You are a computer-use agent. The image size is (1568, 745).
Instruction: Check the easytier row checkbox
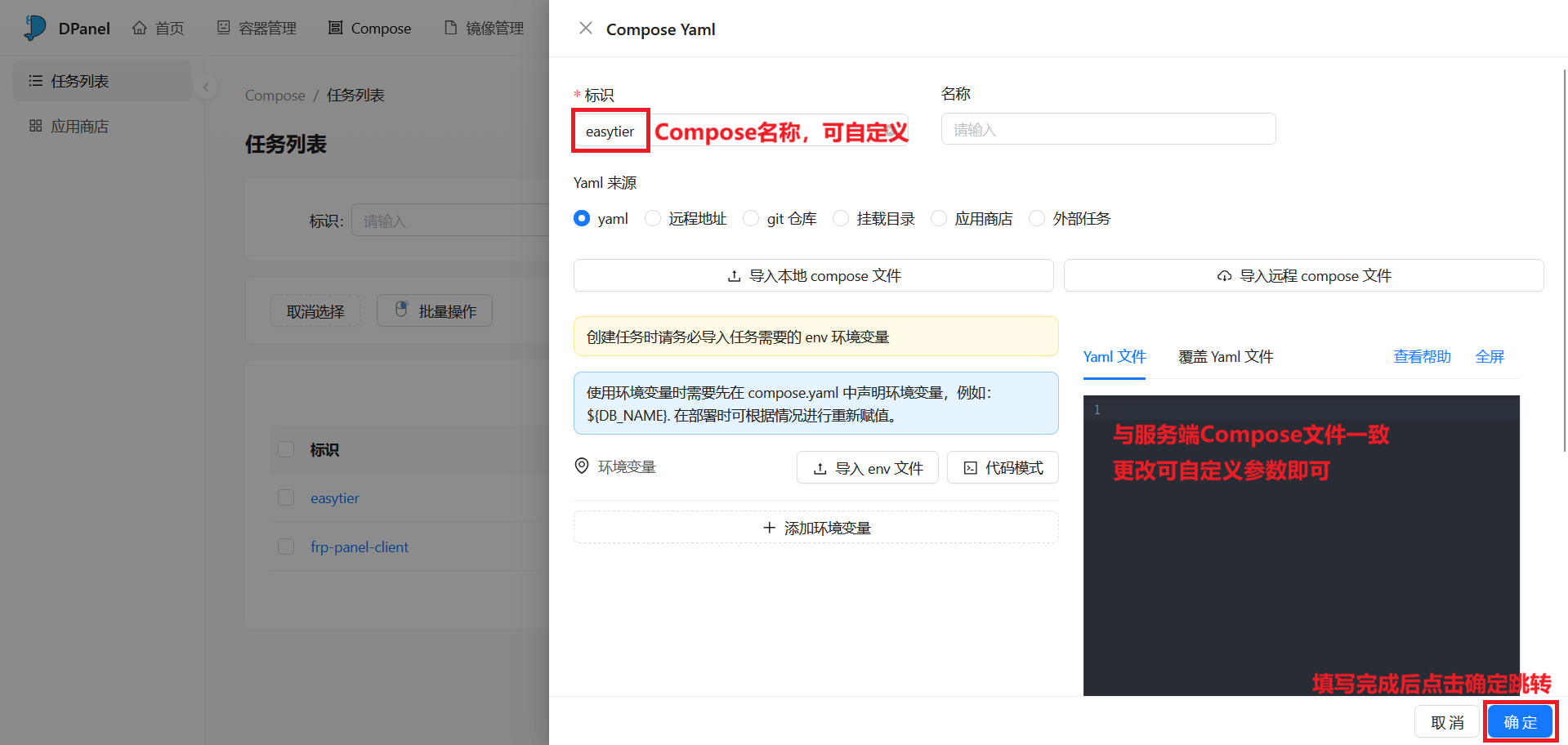286,497
